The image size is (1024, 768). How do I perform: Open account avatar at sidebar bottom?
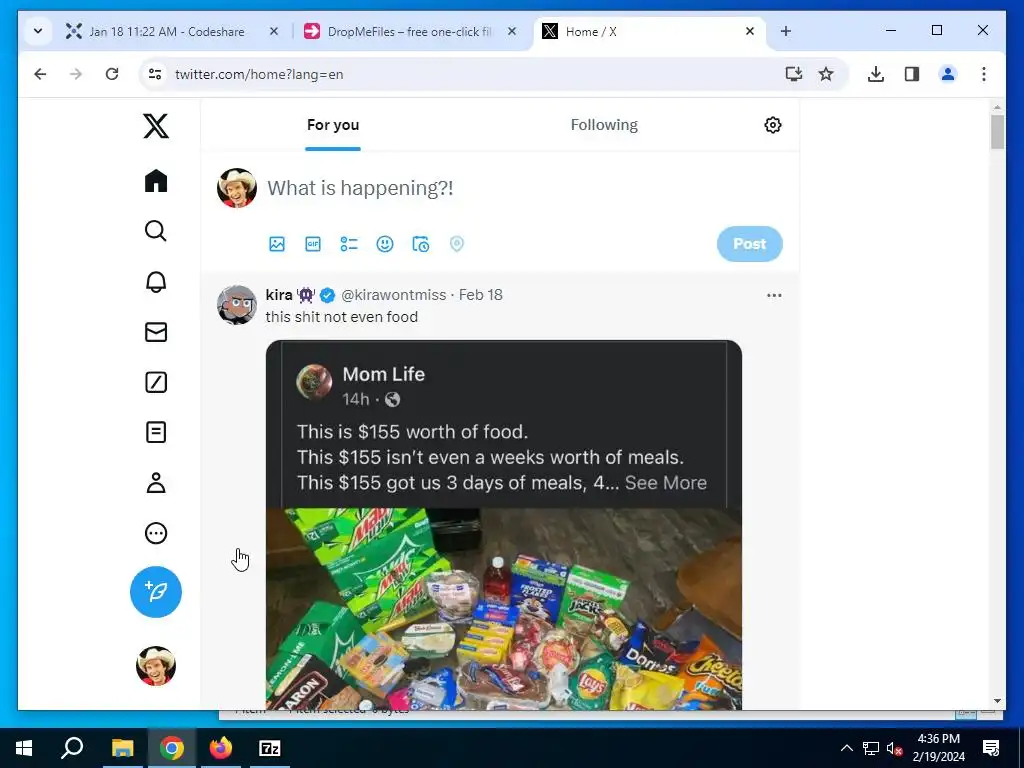point(156,666)
